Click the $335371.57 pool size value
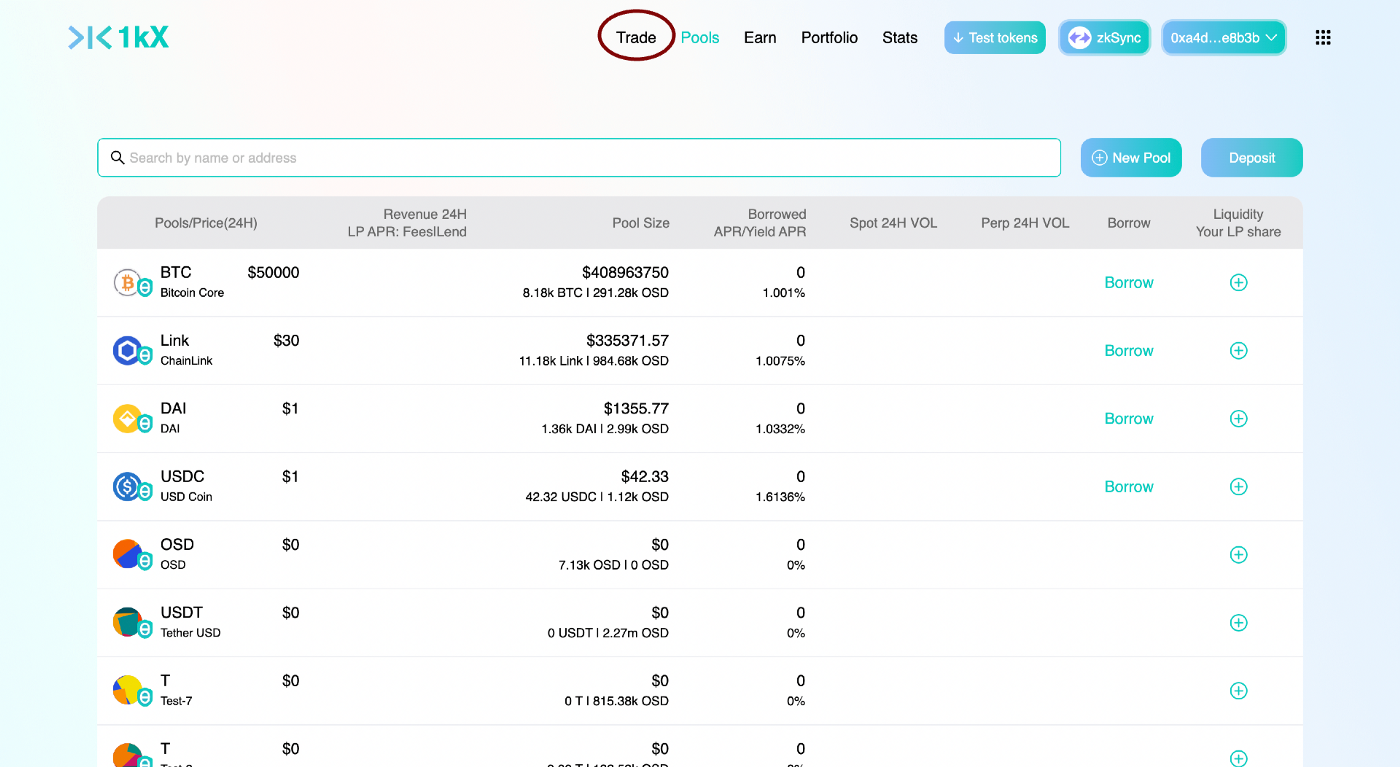This screenshot has height=767, width=1400. pyautogui.click(x=627, y=341)
